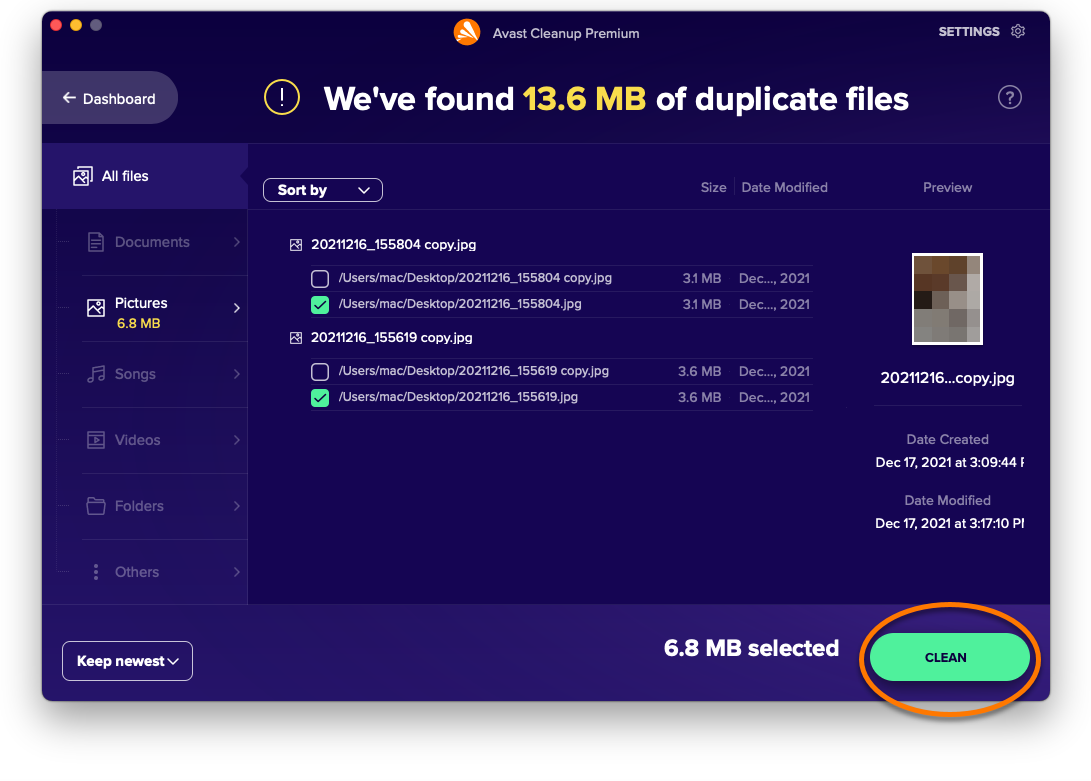This screenshot has height=781, width=1091.
Task: Go back to Dashboard
Action: pos(109,98)
